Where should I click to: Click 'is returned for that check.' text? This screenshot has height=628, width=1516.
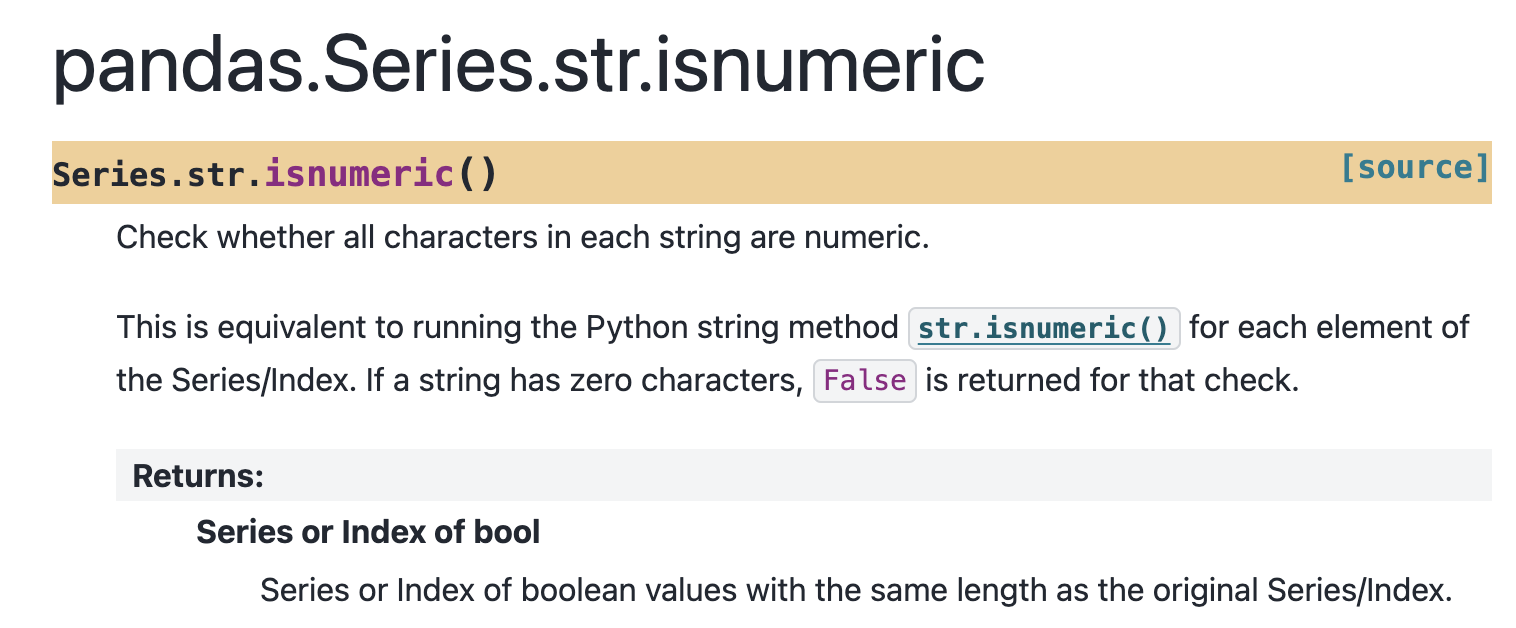pos(1111,382)
